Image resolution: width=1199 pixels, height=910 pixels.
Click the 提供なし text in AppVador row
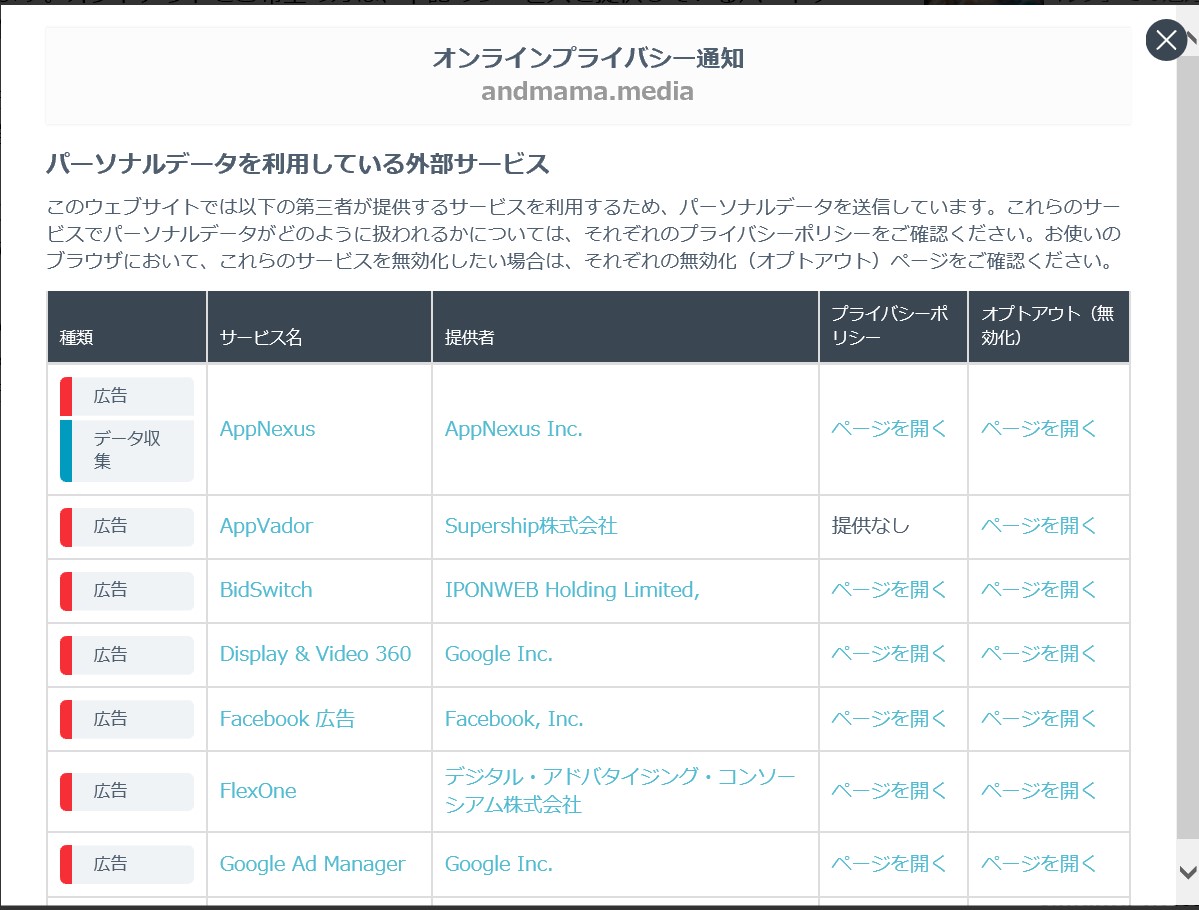point(870,526)
